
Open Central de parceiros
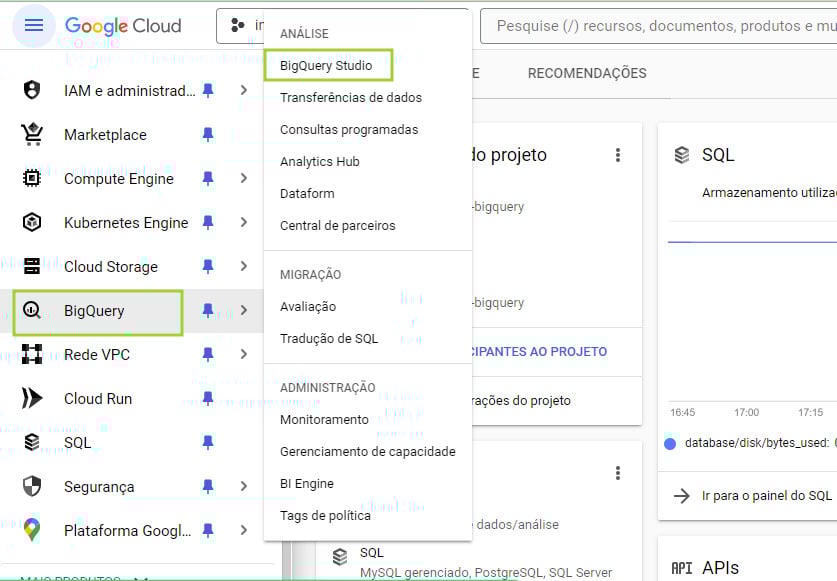tap(337, 226)
